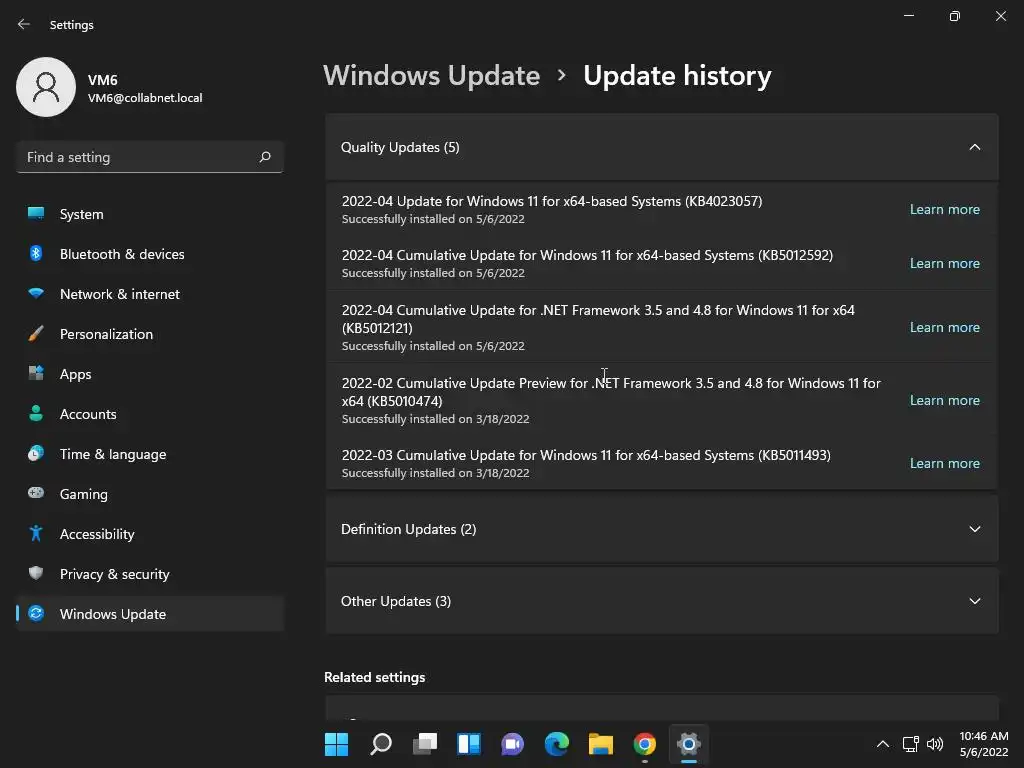This screenshot has height=768, width=1024.
Task: Open Time & language clock icon
Action: coord(36,453)
